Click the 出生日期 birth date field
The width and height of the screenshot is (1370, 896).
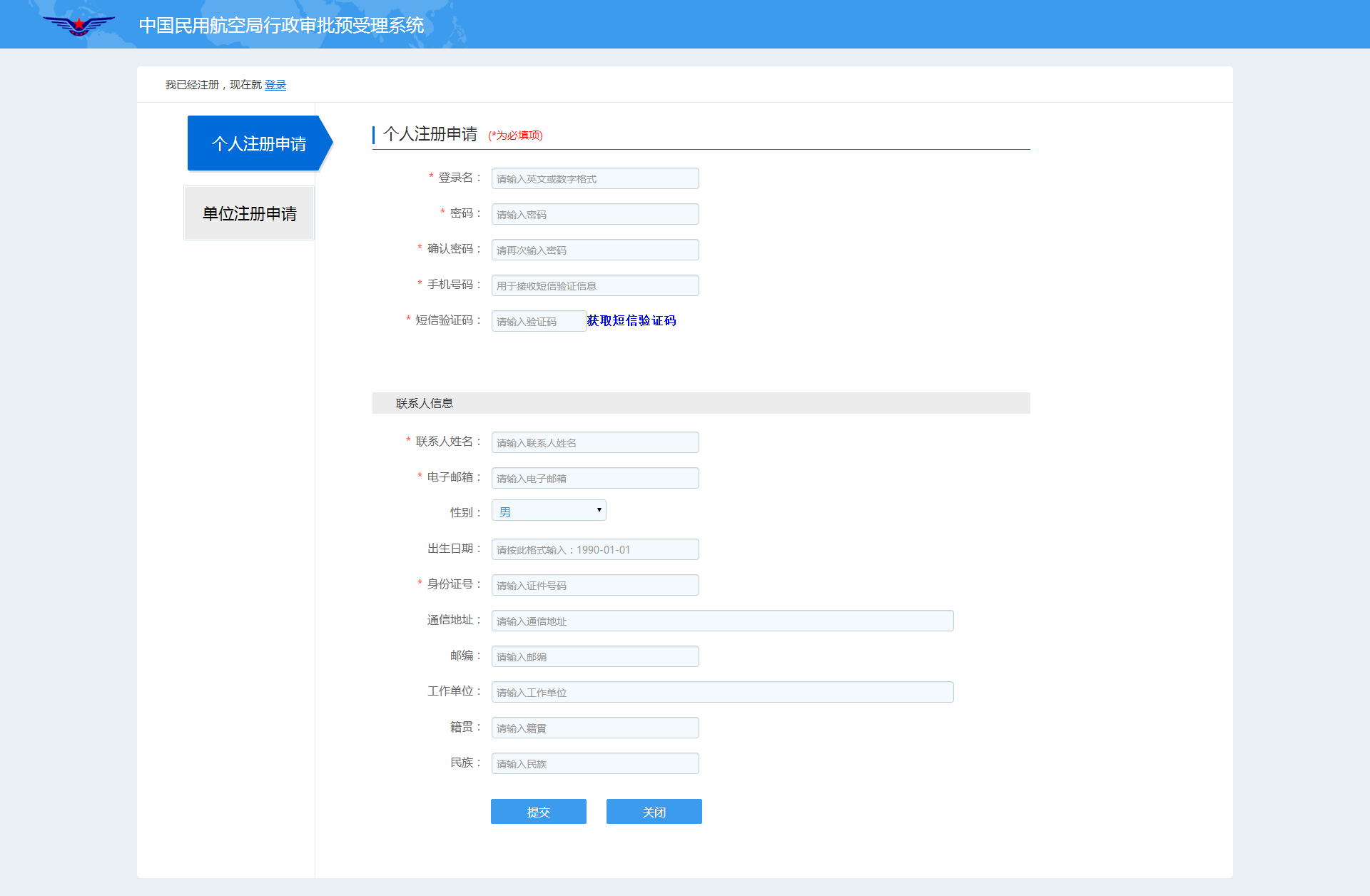(x=595, y=549)
